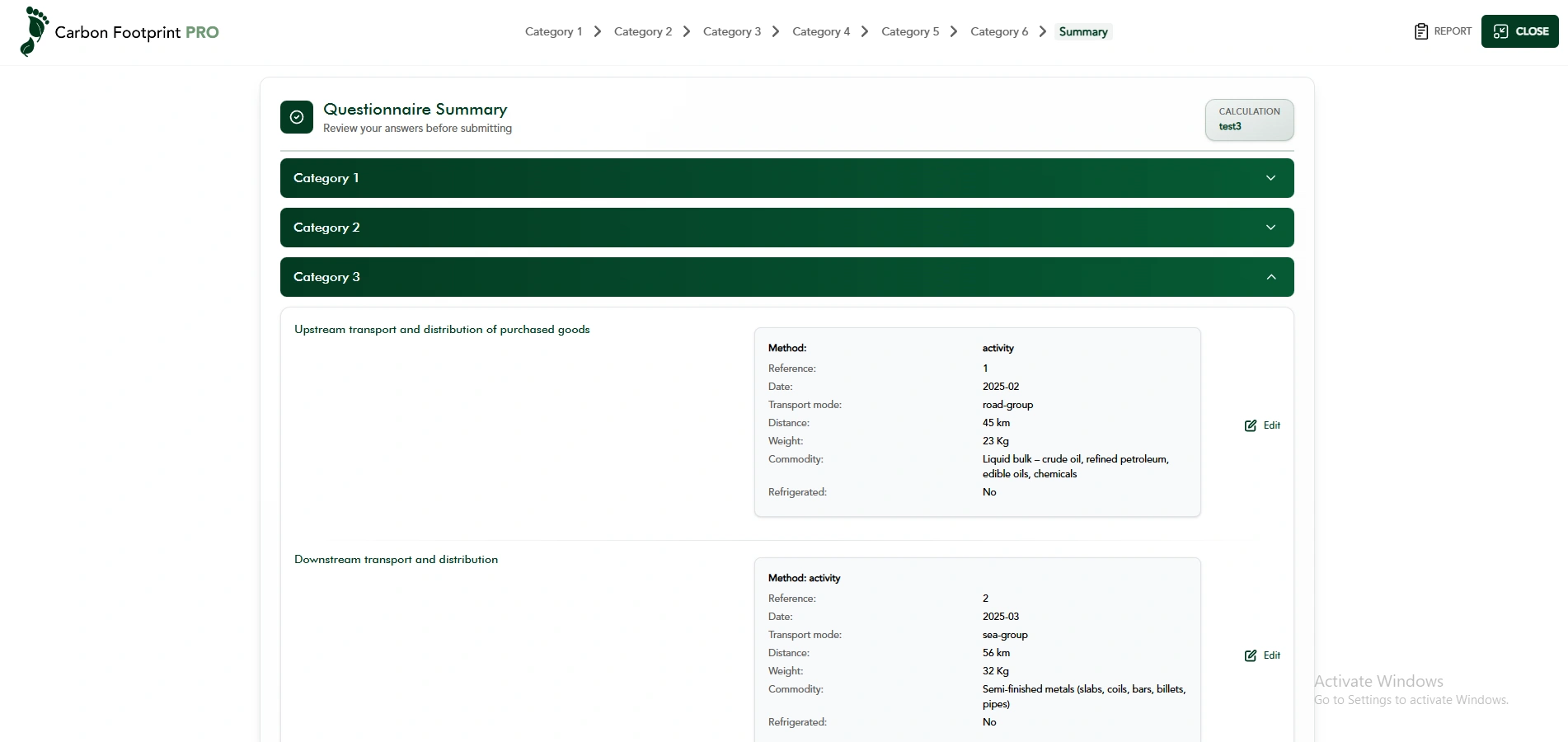Select the Category 6 breadcrumb step

[998, 31]
